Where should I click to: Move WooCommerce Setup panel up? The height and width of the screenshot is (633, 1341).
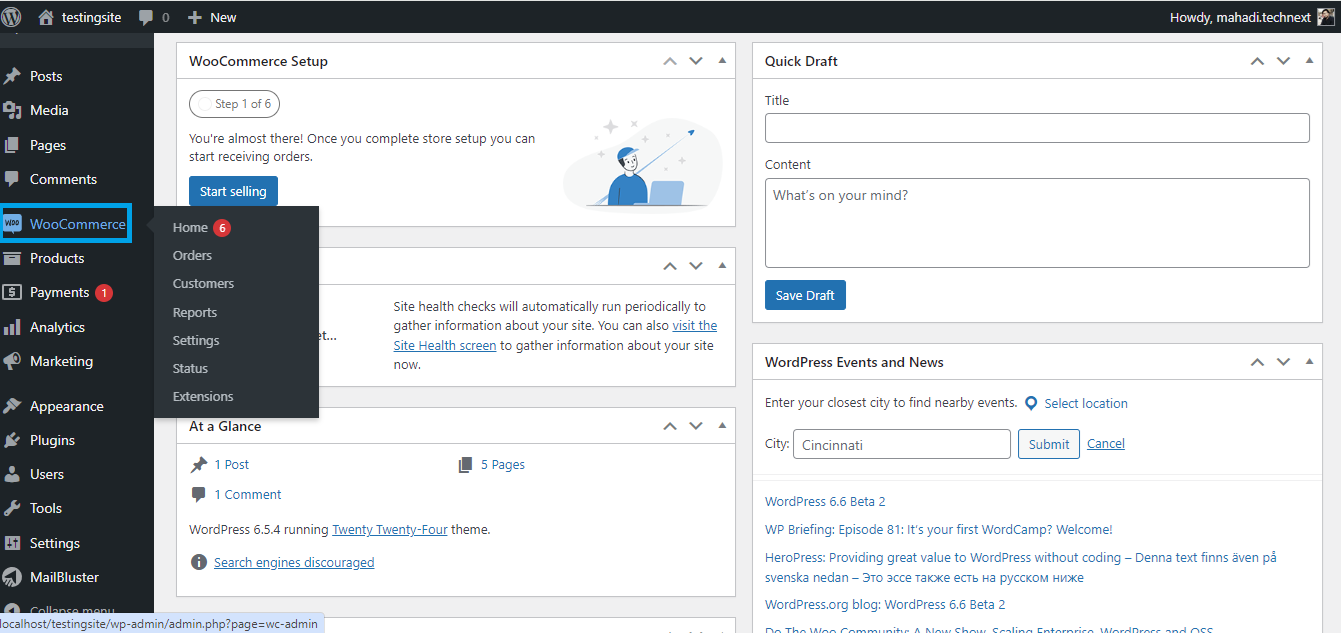tap(670, 61)
